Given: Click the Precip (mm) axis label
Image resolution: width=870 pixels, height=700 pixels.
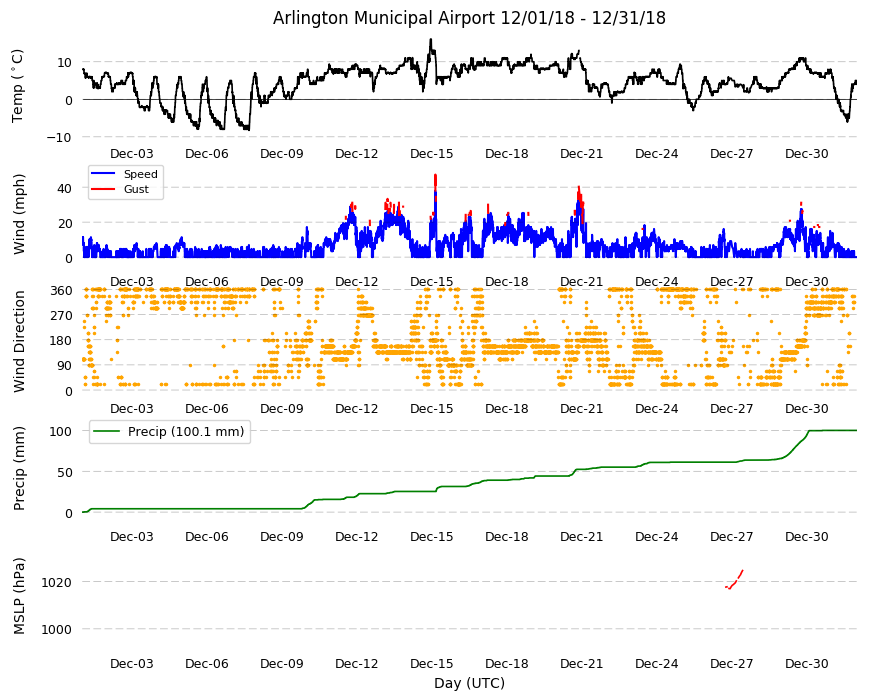Looking at the screenshot, I should [19, 468].
